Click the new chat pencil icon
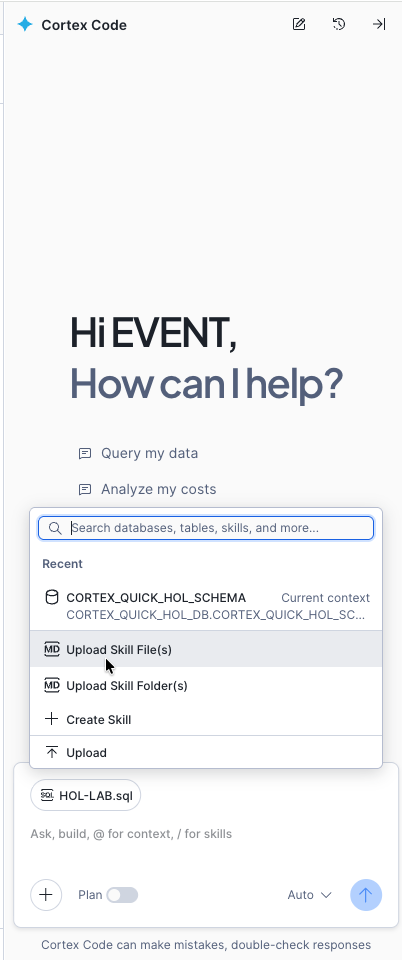This screenshot has width=402, height=960. (299, 24)
